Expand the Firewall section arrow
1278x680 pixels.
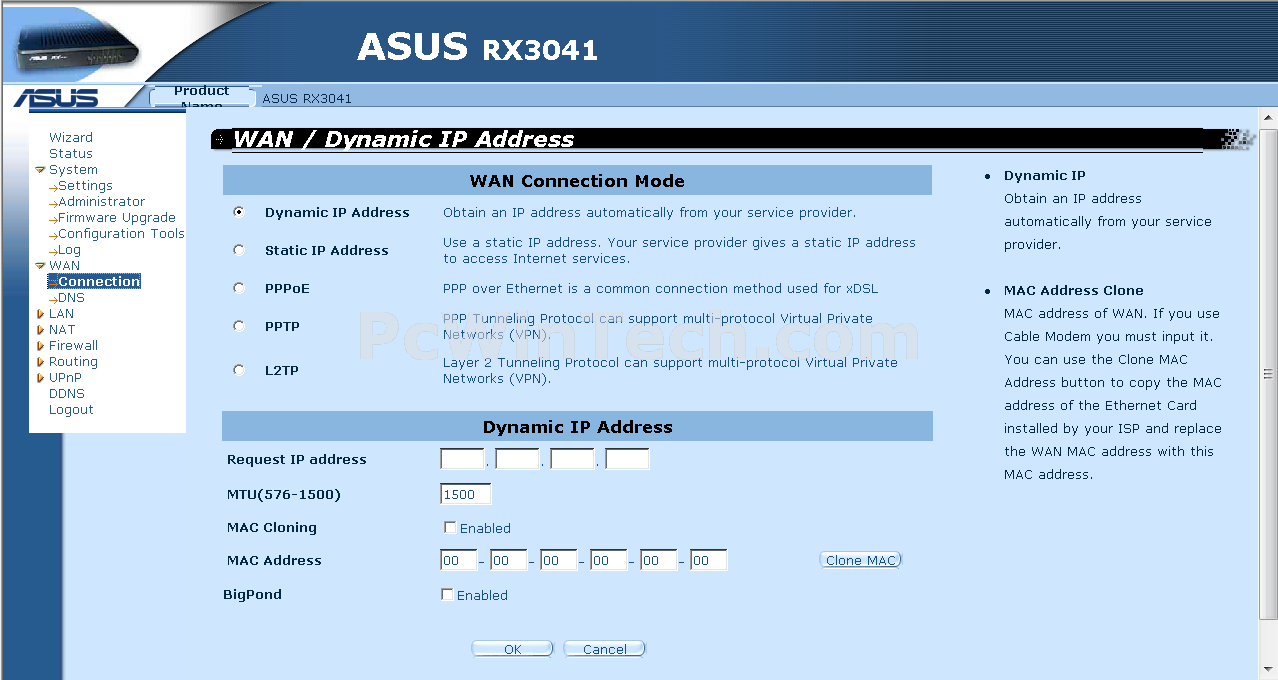click(40, 346)
